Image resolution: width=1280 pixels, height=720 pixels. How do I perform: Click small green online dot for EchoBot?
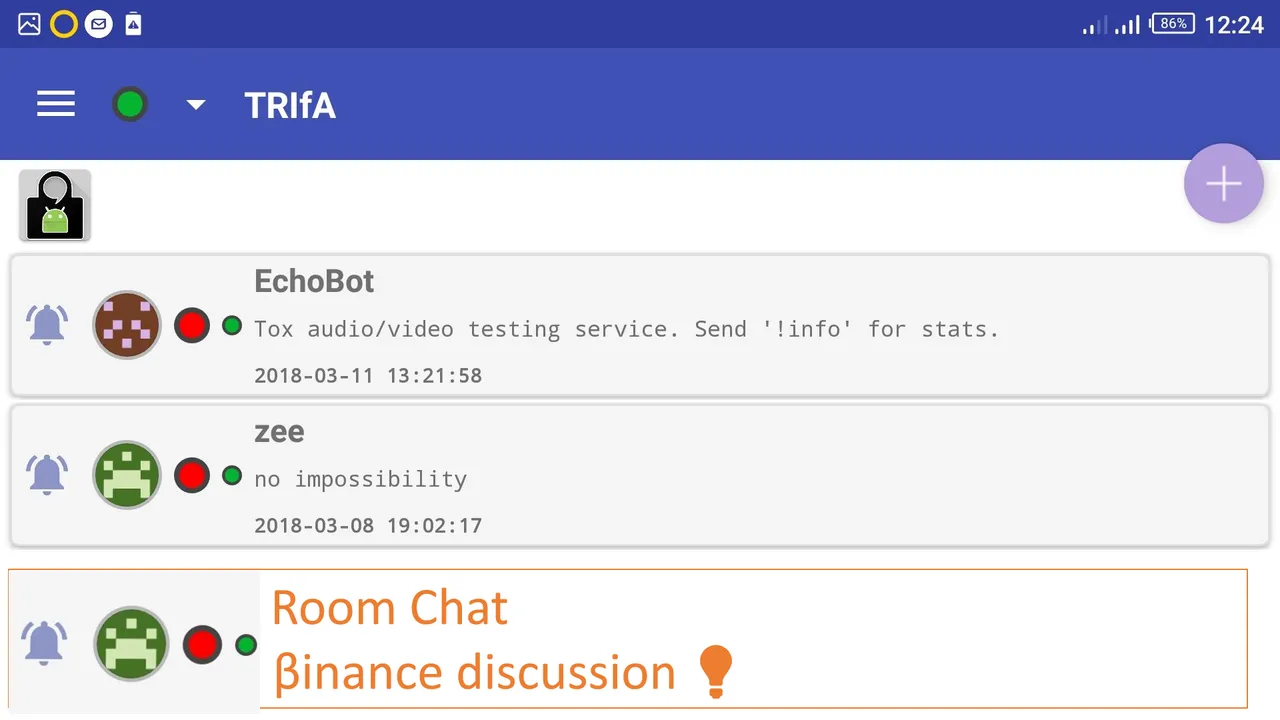[232, 325]
